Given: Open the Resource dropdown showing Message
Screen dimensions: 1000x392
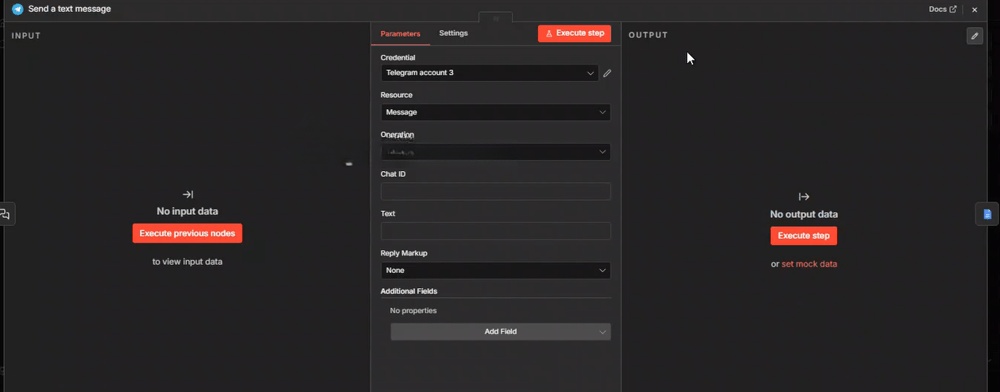Looking at the screenshot, I should [496, 112].
